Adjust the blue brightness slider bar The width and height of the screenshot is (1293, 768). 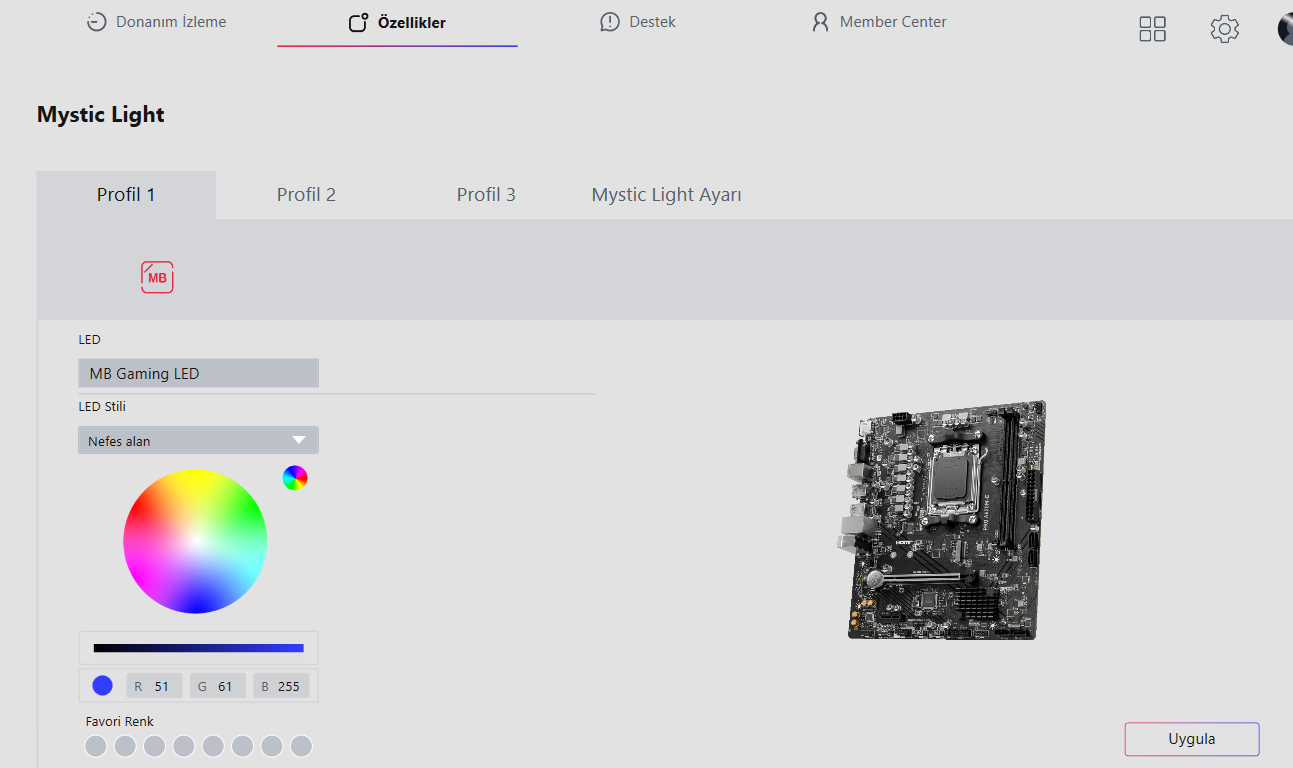coord(198,648)
